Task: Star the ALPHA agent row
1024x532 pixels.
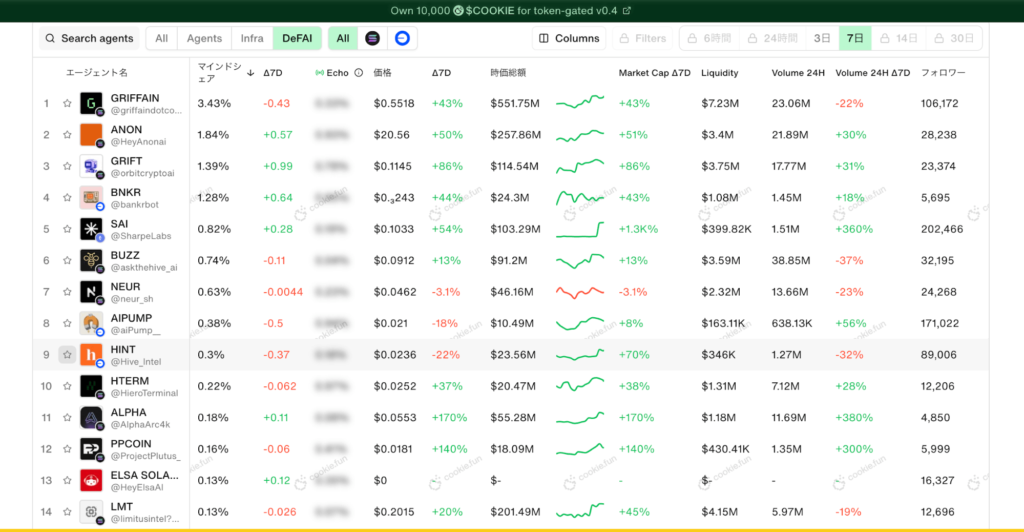Action: click(67, 418)
